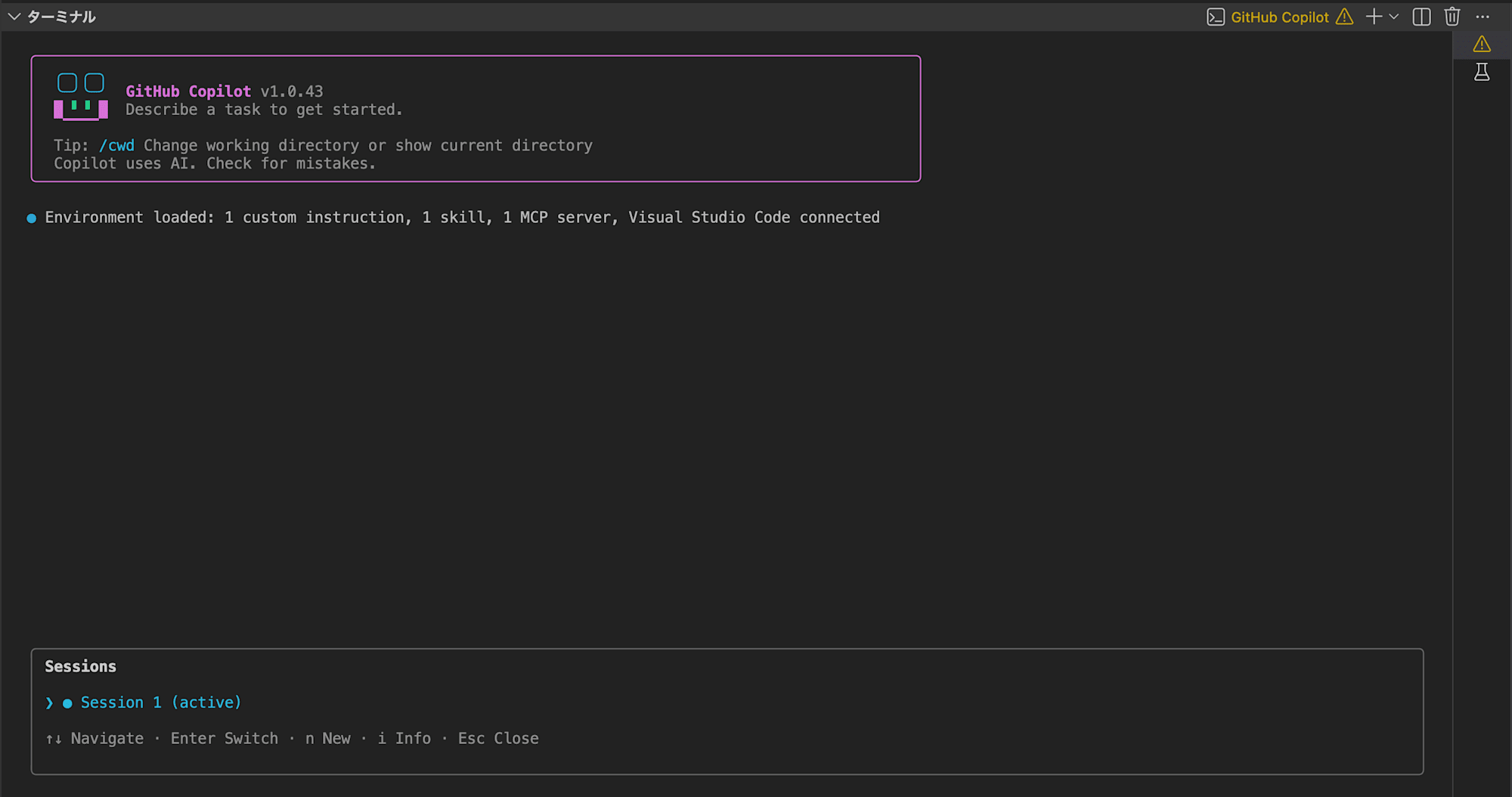1512x797 pixels.
Task: Select the beaker terminal entry in the side list
Action: 1482,73
